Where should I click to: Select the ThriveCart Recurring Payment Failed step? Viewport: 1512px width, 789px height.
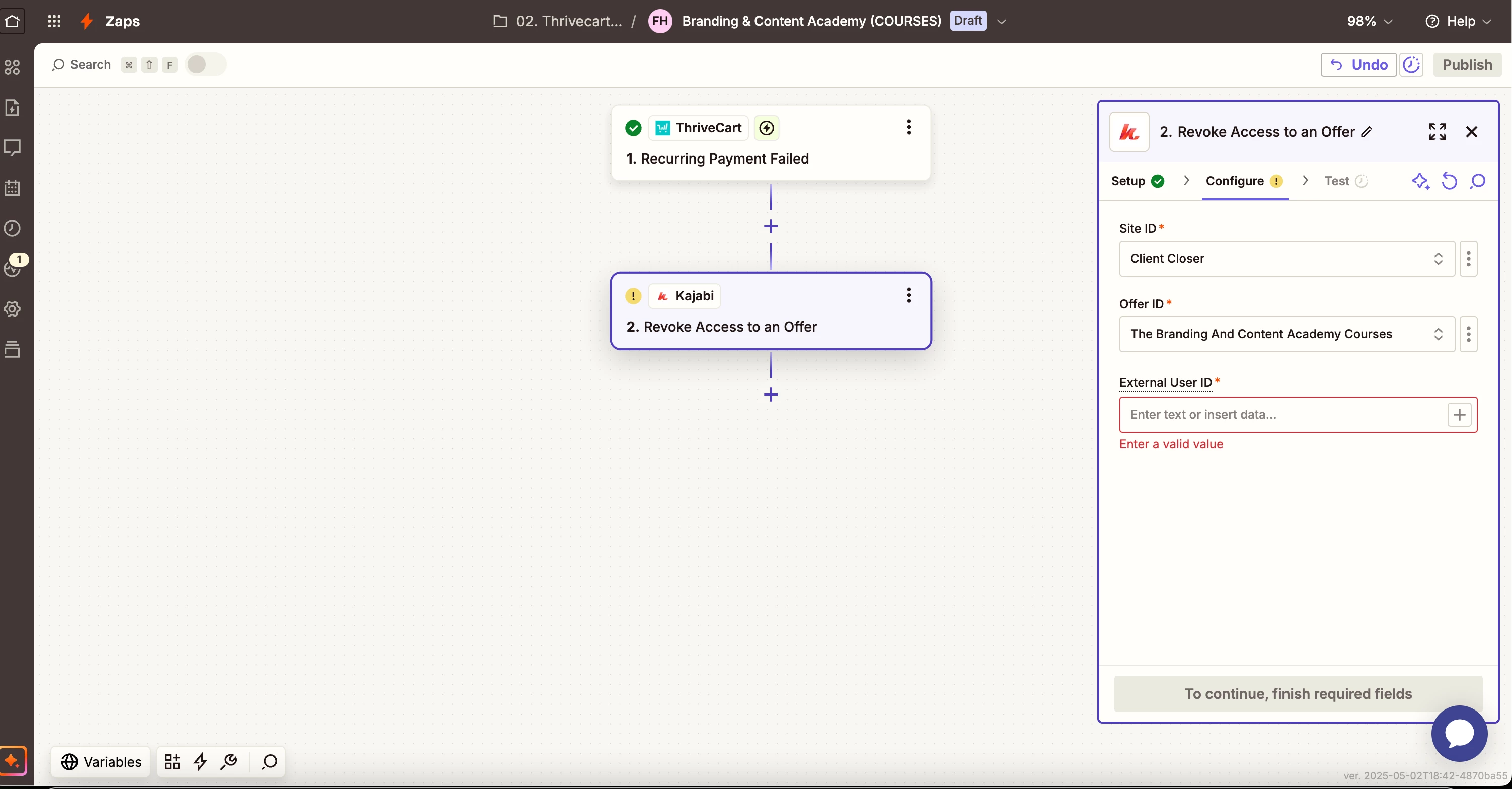[x=771, y=142]
